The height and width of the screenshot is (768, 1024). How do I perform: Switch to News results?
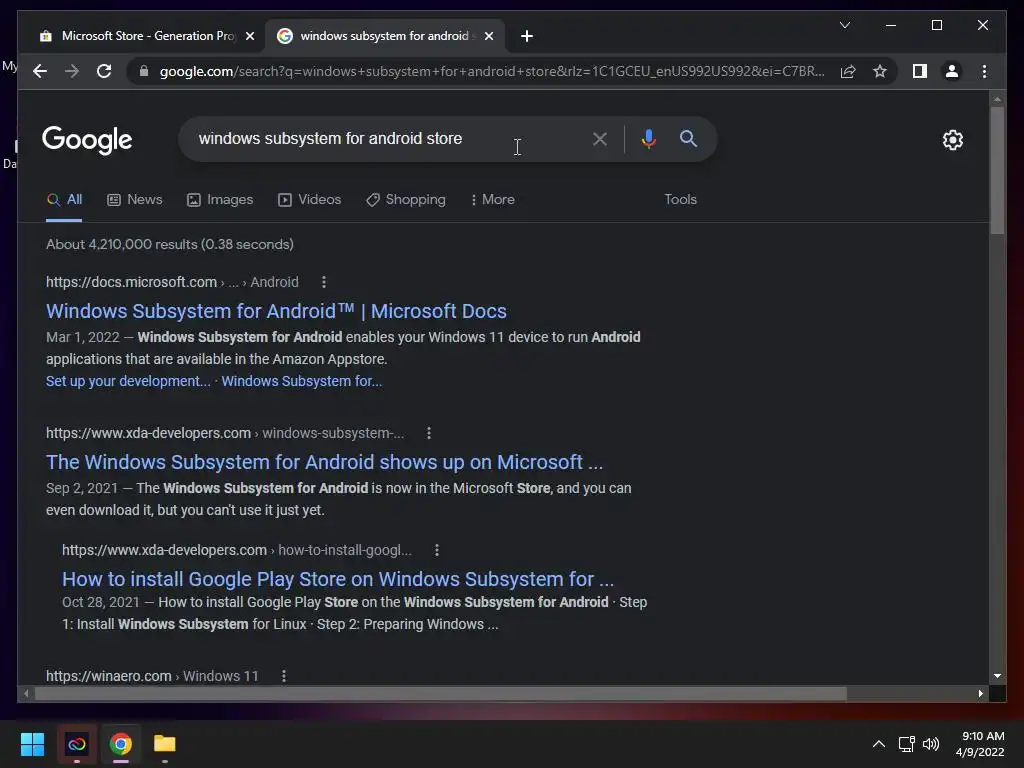[135, 200]
